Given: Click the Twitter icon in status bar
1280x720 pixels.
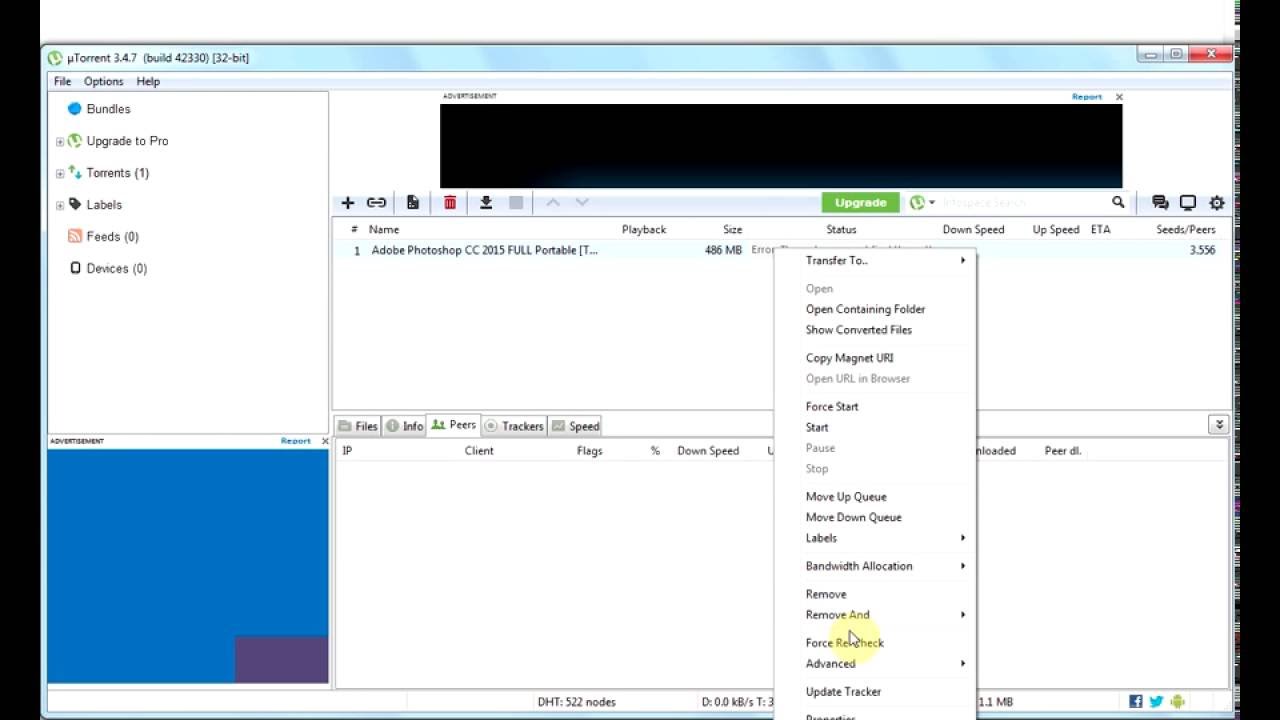Looking at the screenshot, I should (x=1156, y=702).
